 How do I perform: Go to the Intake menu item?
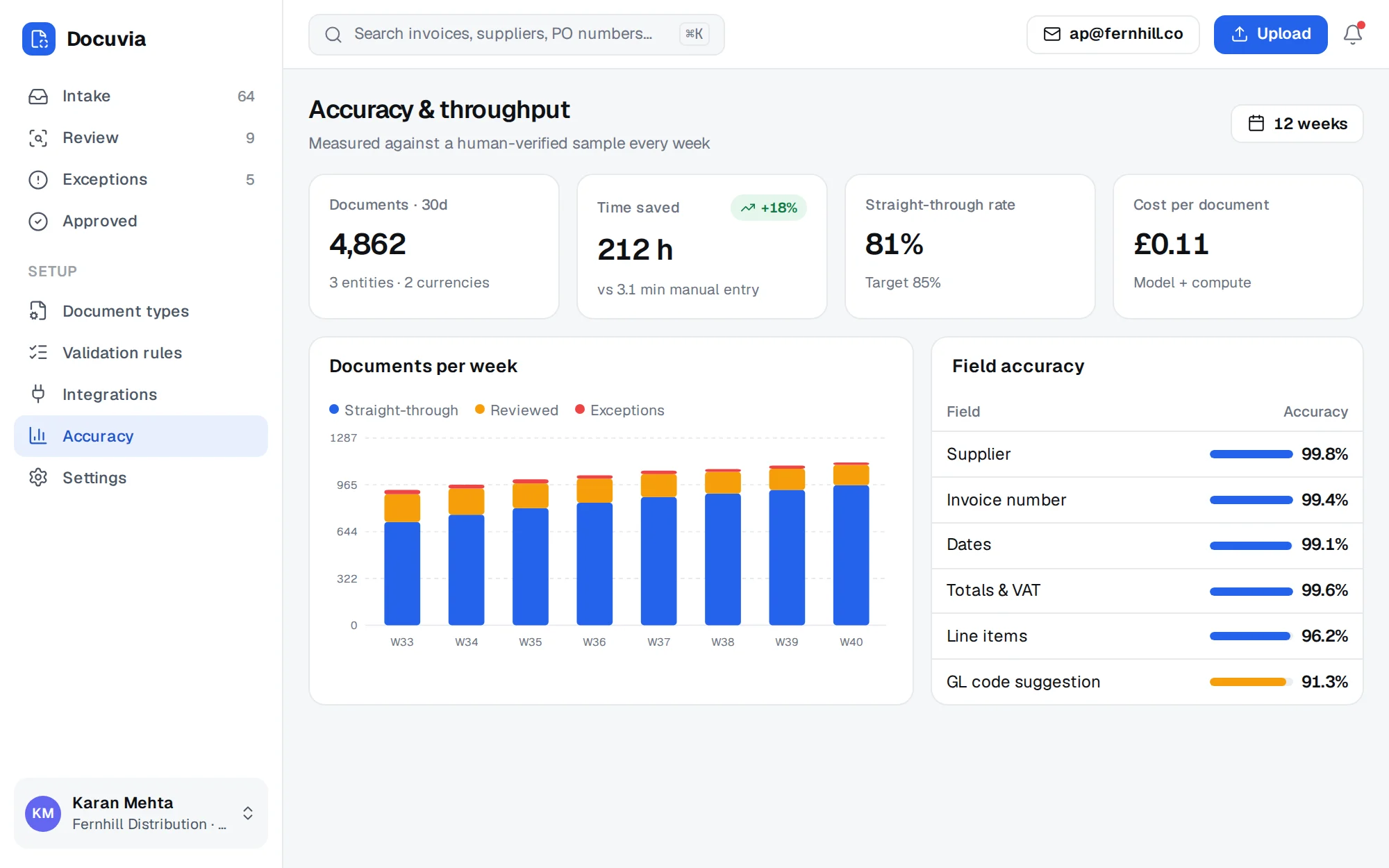(141, 97)
